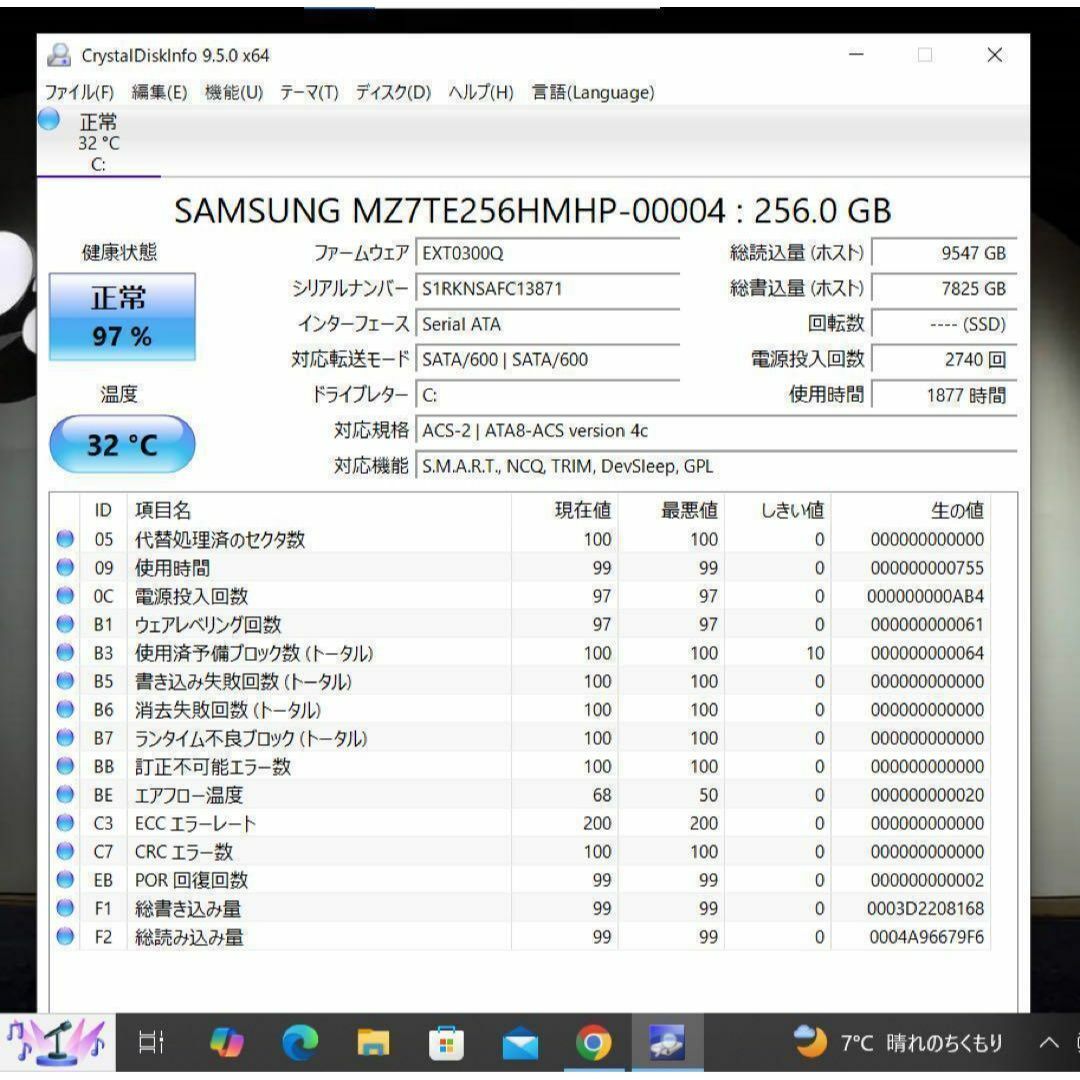Image resolution: width=1080 pixels, height=1080 pixels.
Task: Click the features field S.M.A.R.T., NCQ, TRIM
Action: click(x=716, y=466)
